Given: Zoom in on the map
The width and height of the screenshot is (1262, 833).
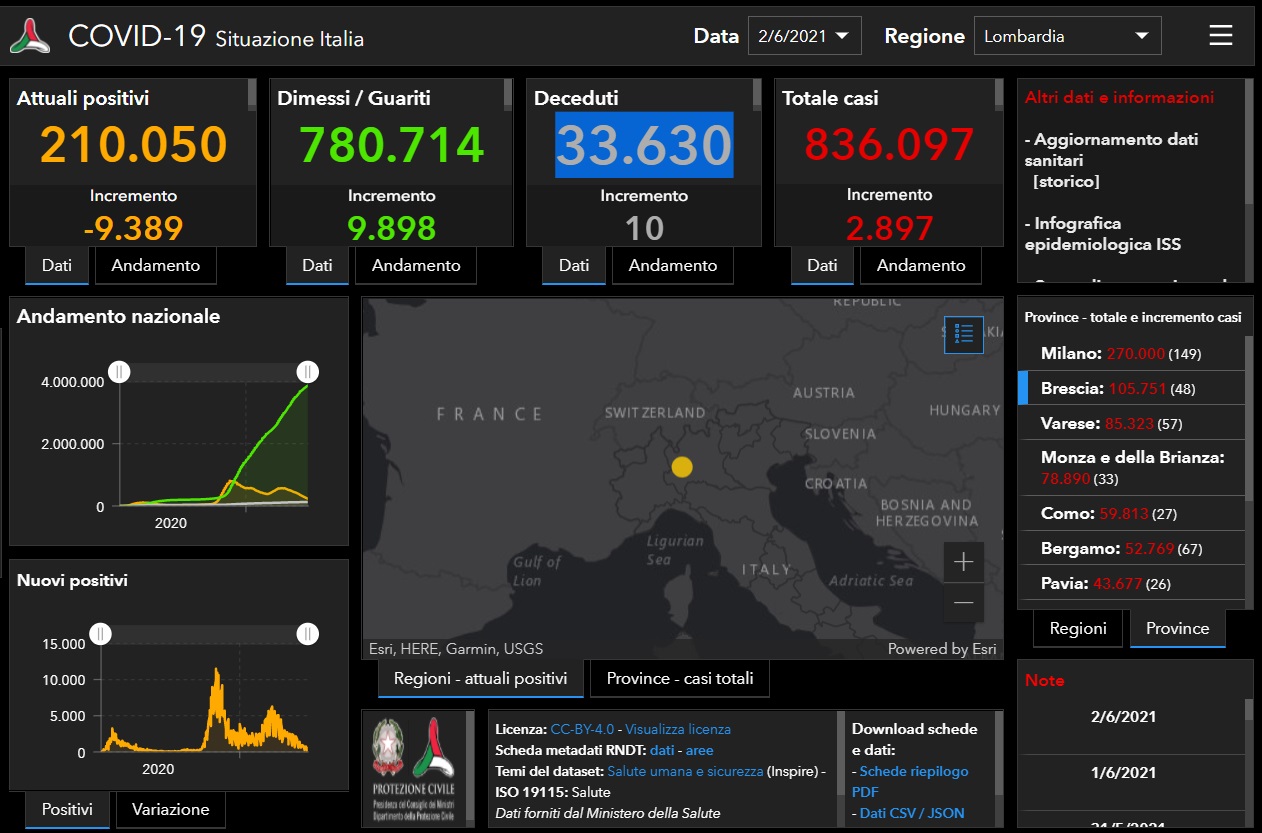Looking at the screenshot, I should click(x=963, y=562).
